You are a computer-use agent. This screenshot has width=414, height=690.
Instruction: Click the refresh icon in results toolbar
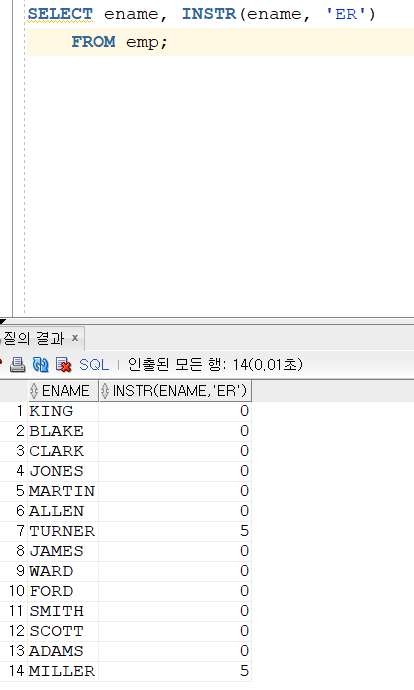tap(40, 364)
